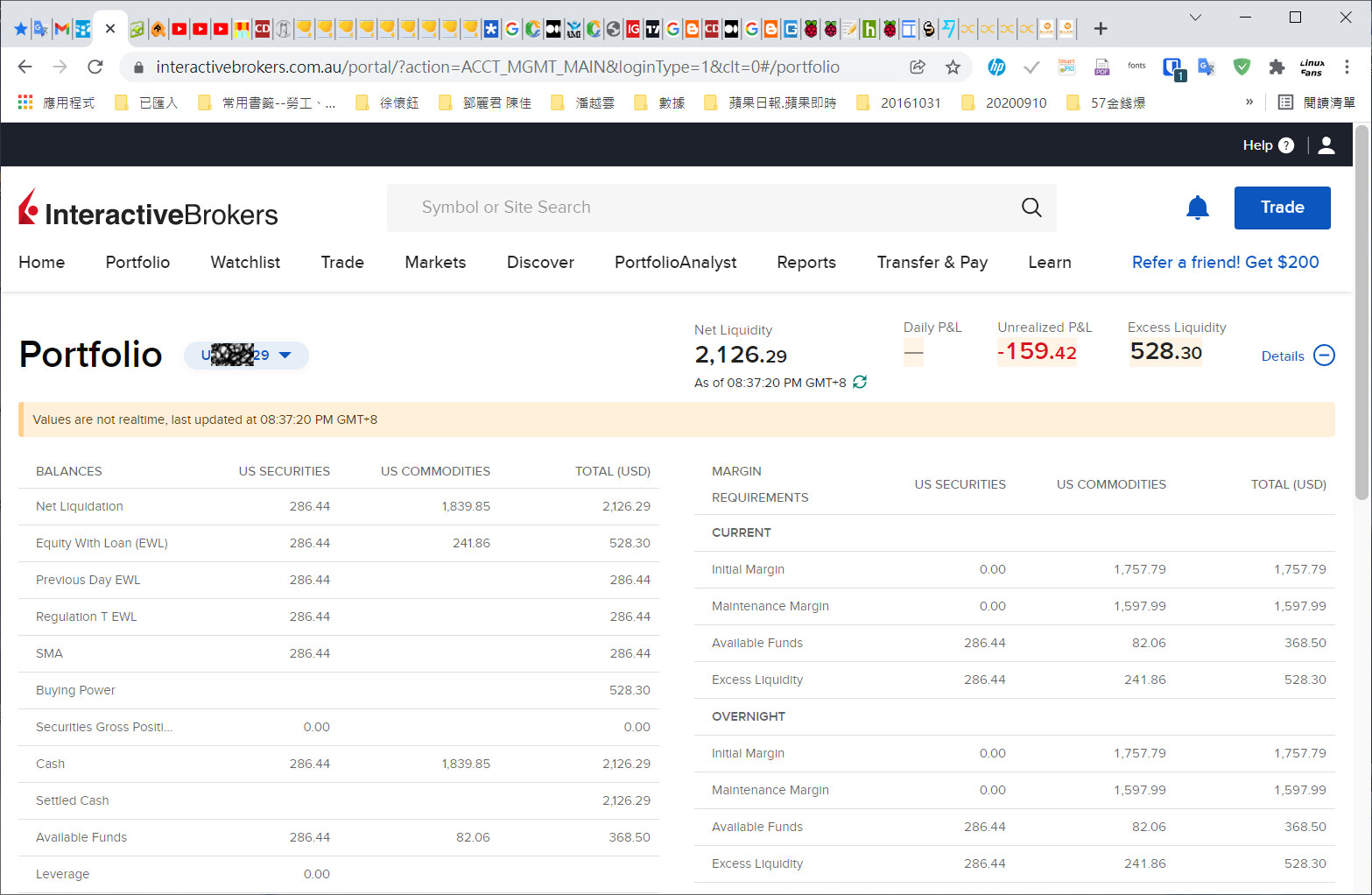This screenshot has height=895, width=1372.
Task: Click the blue Trade button
Action: (1282, 208)
